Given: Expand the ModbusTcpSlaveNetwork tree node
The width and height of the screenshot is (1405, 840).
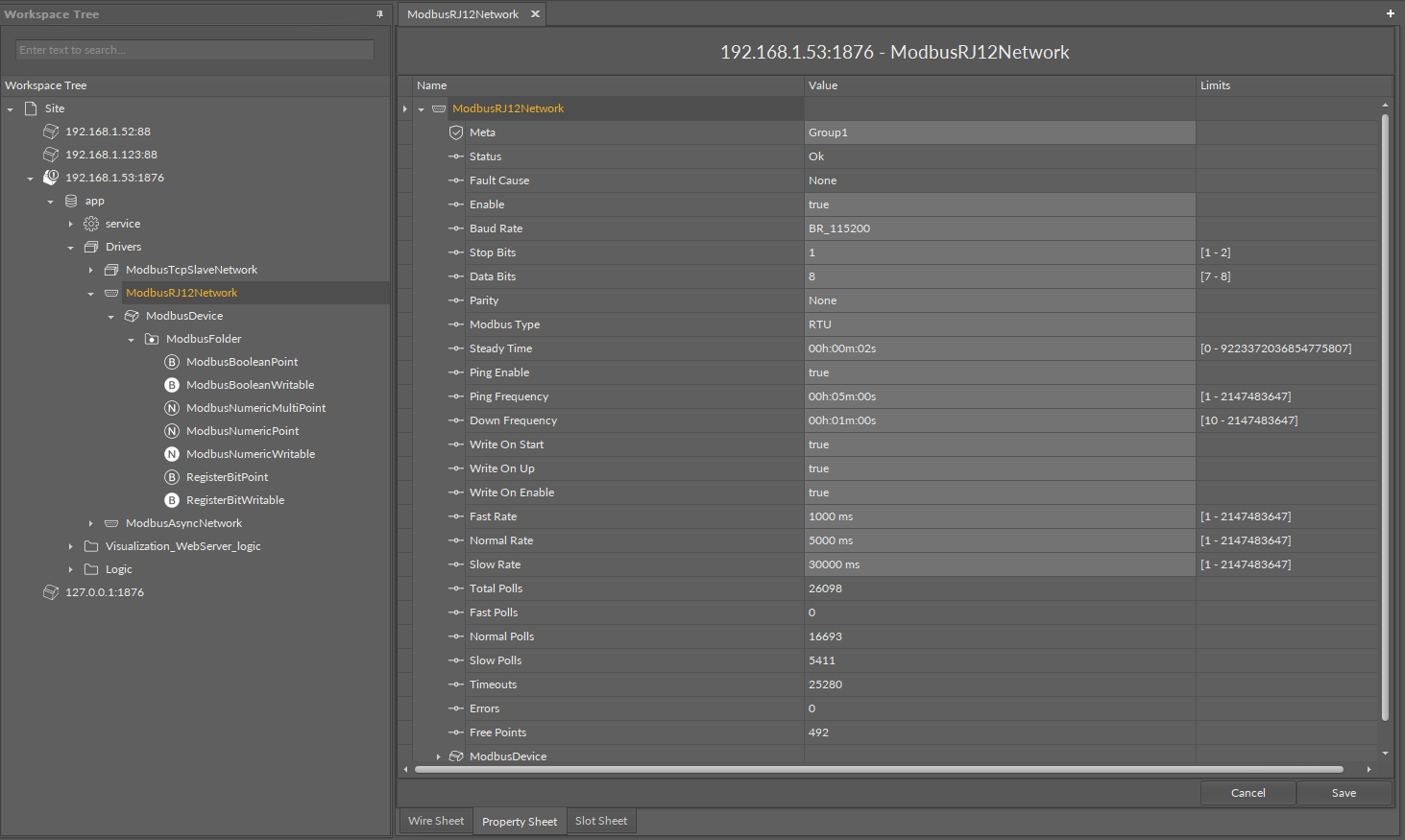Looking at the screenshot, I should (91, 270).
